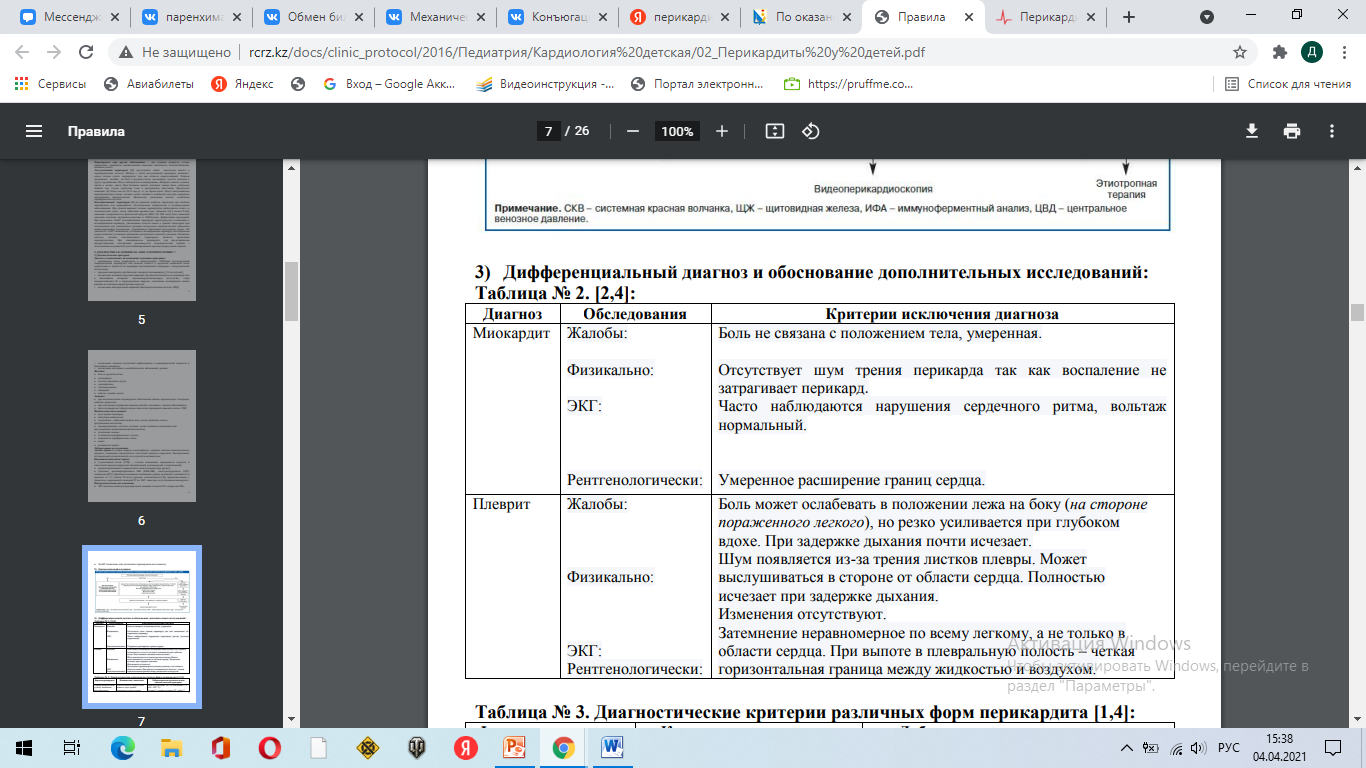This screenshot has width=1366, height=768.
Task: Switch to Word in the taskbar
Action: click(612, 747)
